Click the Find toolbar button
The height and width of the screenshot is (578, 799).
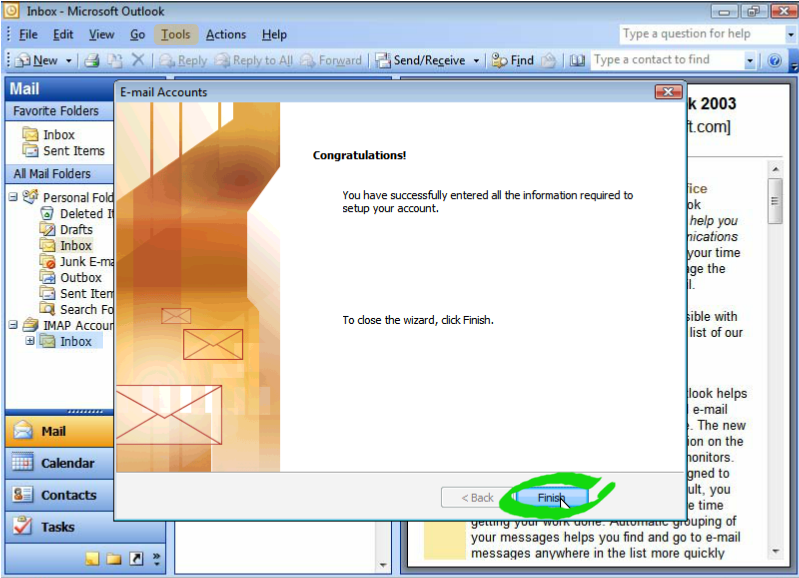513,61
